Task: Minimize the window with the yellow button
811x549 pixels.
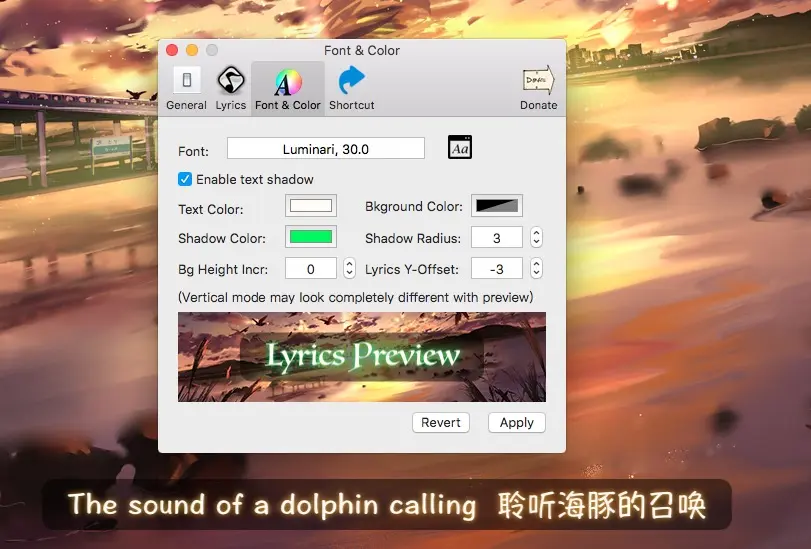Action: tap(192, 50)
